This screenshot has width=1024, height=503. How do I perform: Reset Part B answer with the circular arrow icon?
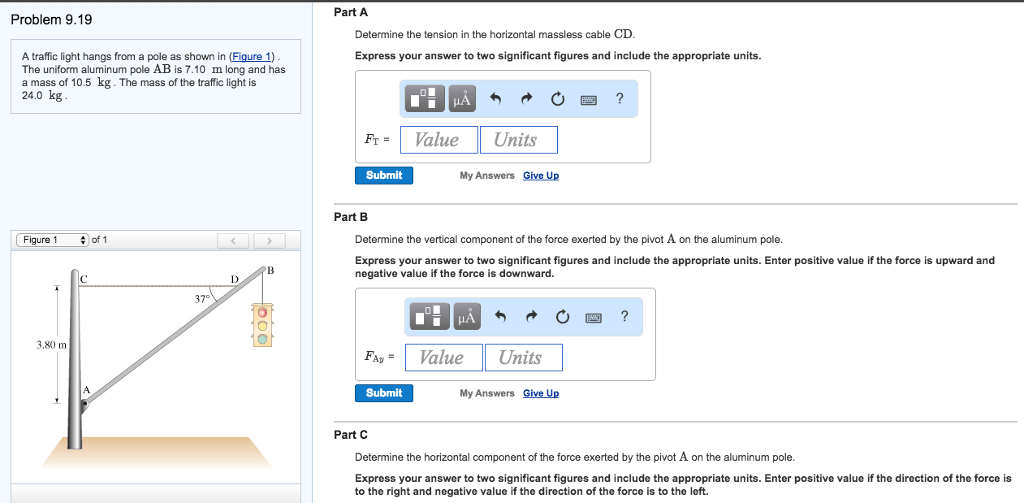click(562, 317)
